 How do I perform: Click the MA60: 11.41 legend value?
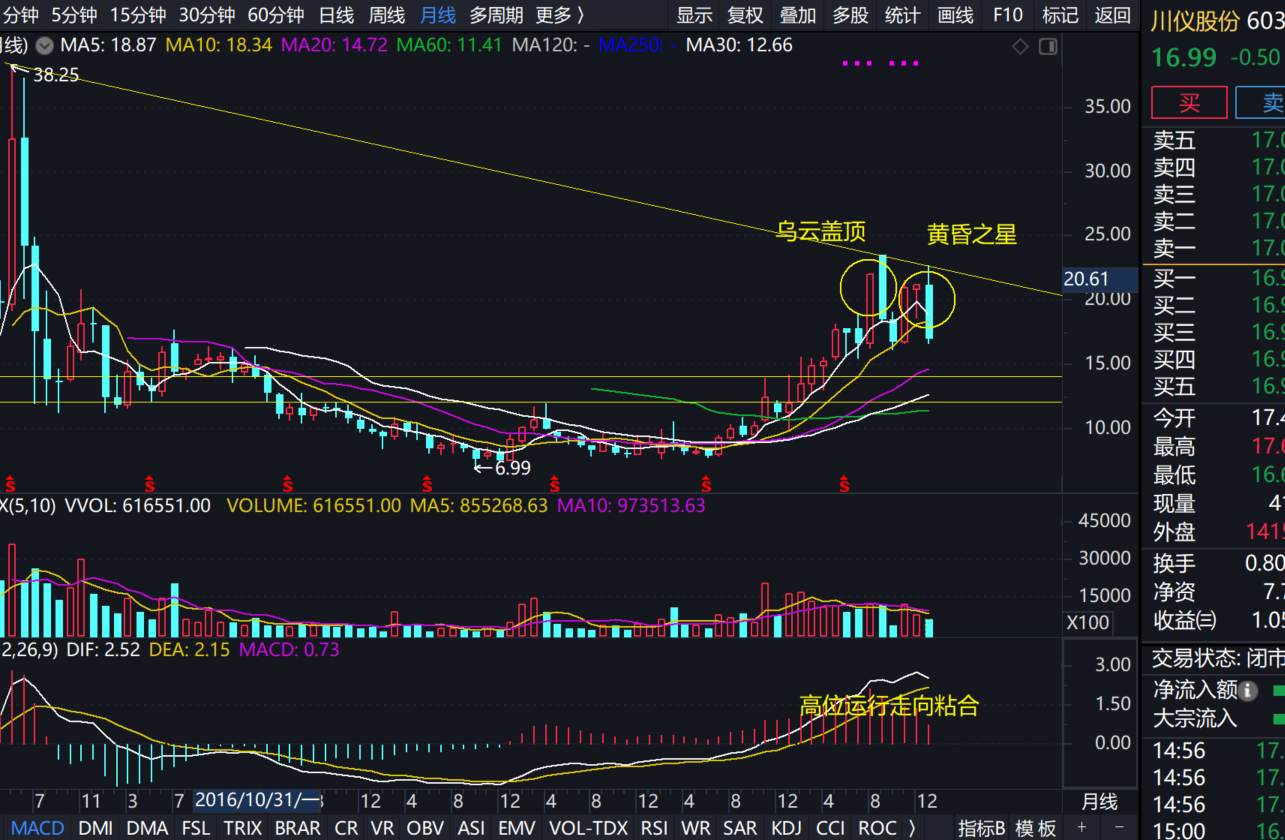(x=449, y=45)
